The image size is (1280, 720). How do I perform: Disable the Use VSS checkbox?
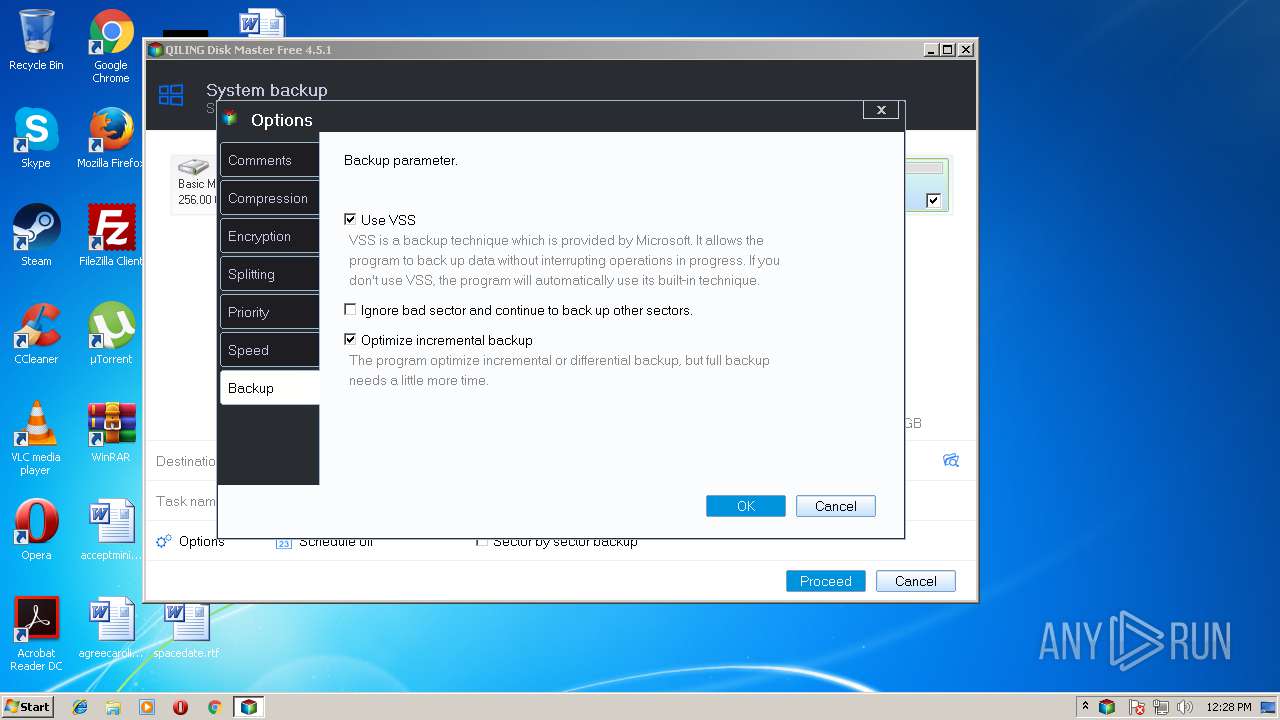click(350, 219)
